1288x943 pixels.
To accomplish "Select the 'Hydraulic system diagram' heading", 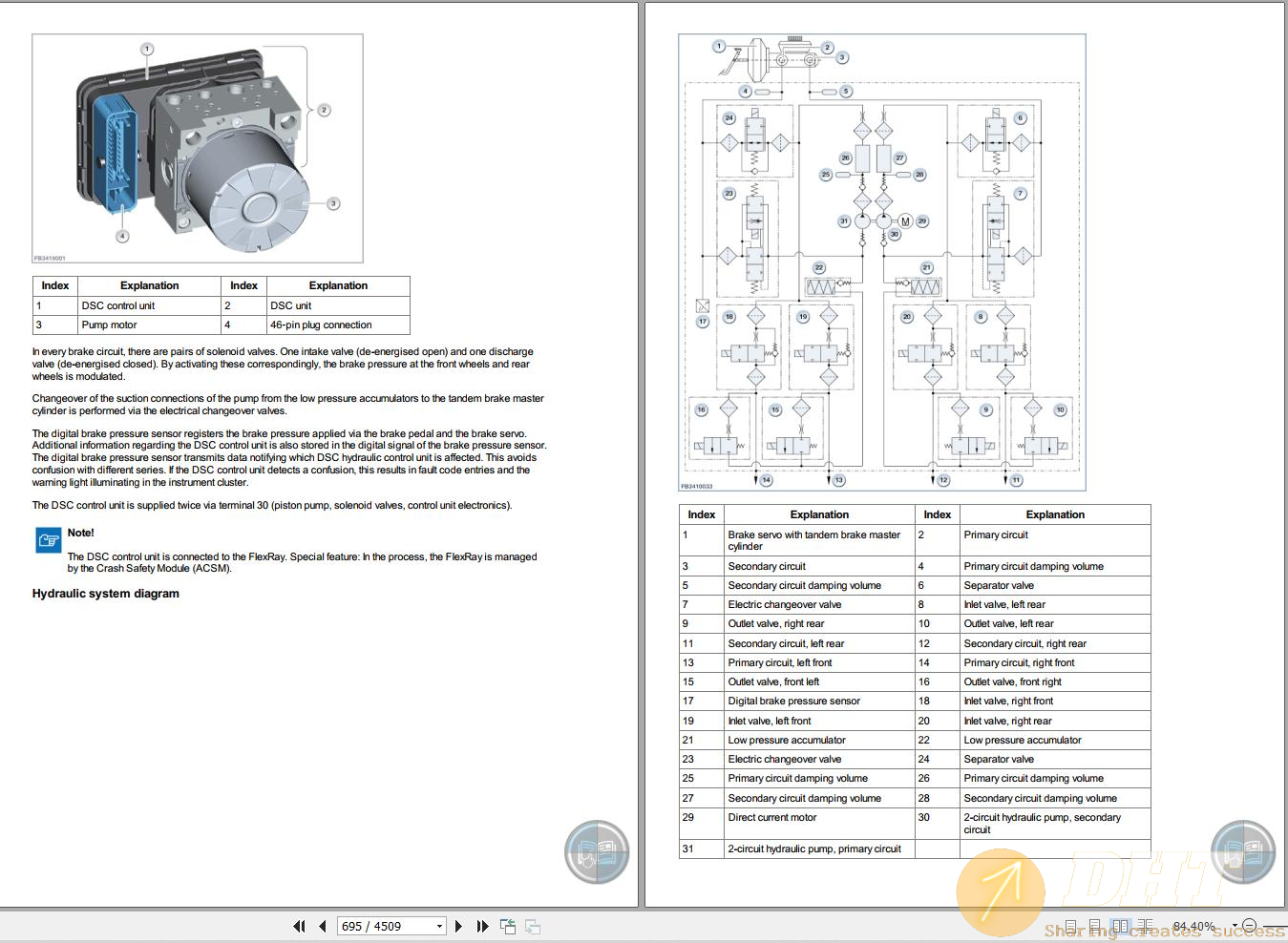I will [x=106, y=594].
